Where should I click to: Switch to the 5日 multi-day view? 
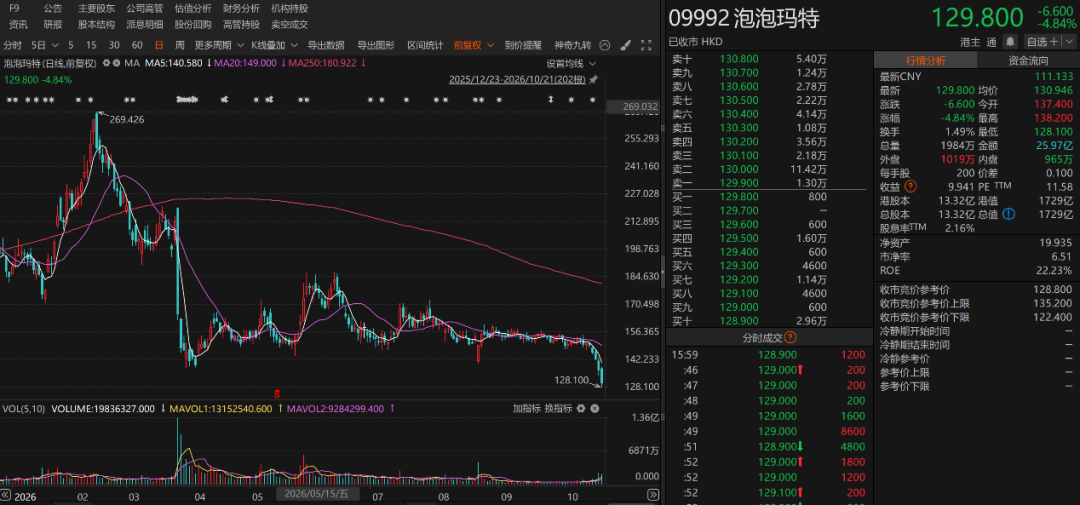tap(39, 45)
